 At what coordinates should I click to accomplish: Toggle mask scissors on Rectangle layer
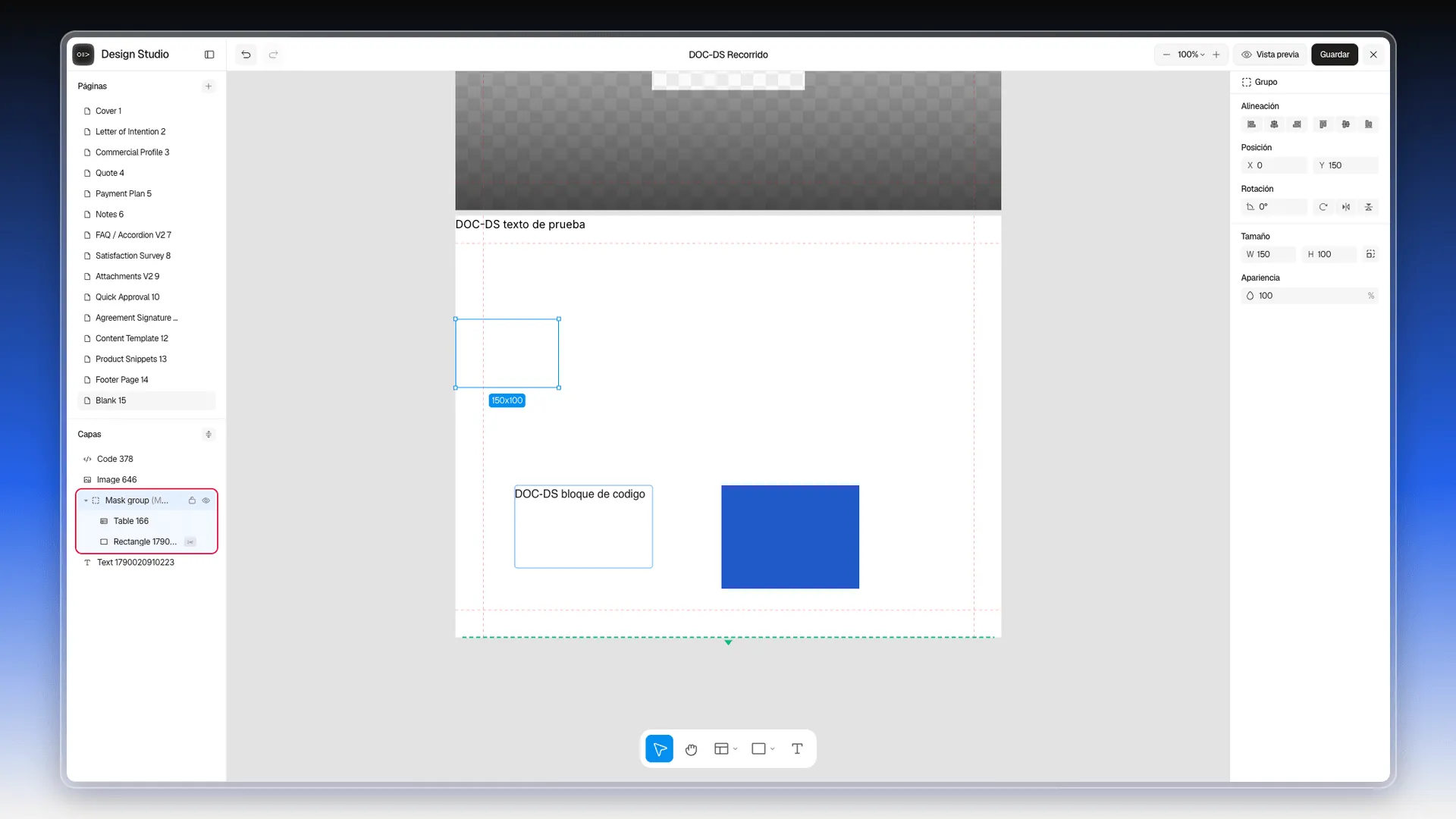pyautogui.click(x=190, y=542)
